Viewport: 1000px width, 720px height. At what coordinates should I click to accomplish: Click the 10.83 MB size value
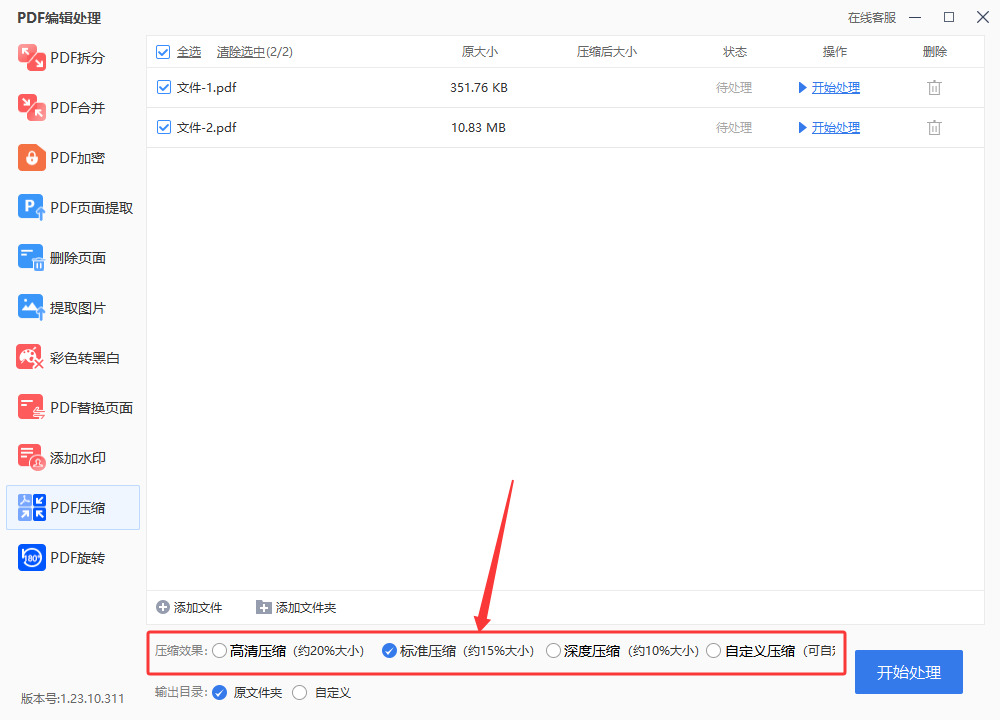478,128
